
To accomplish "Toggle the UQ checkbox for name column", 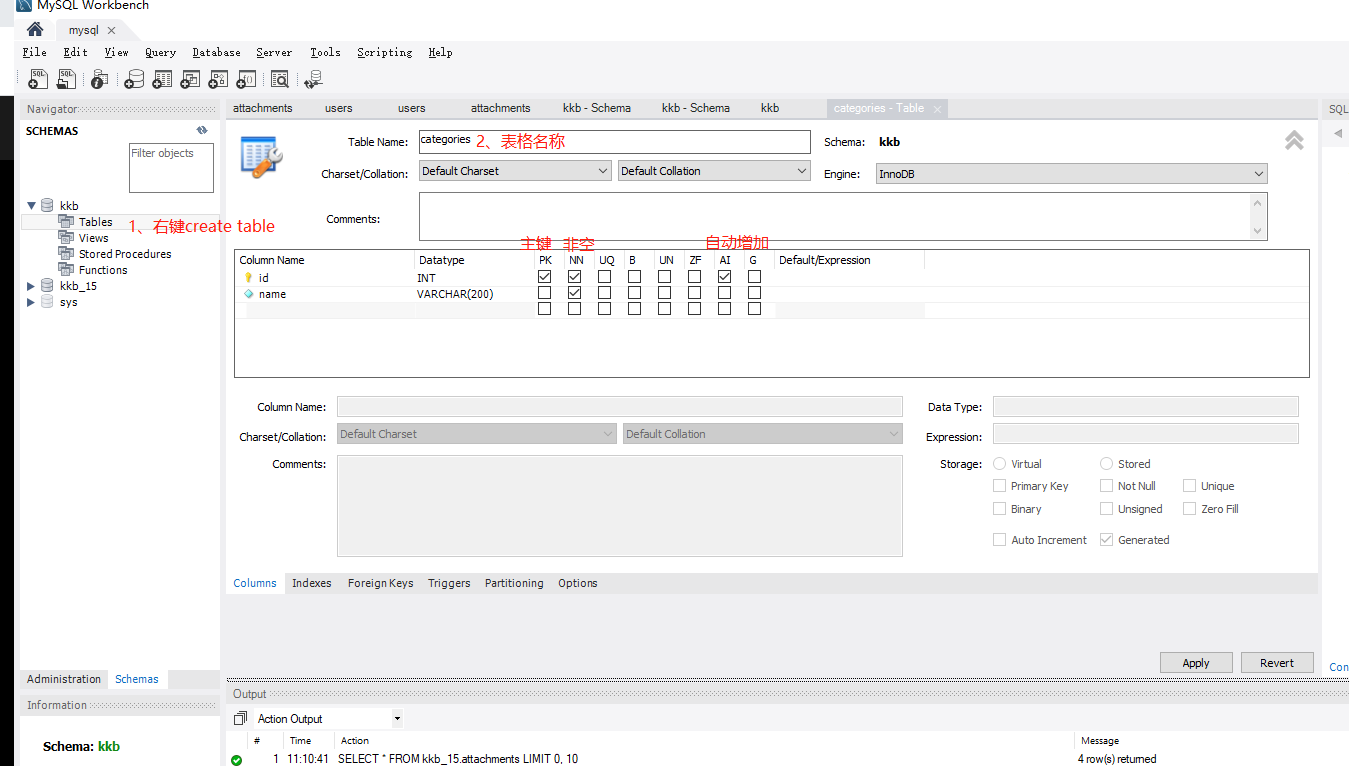I will (604, 293).
